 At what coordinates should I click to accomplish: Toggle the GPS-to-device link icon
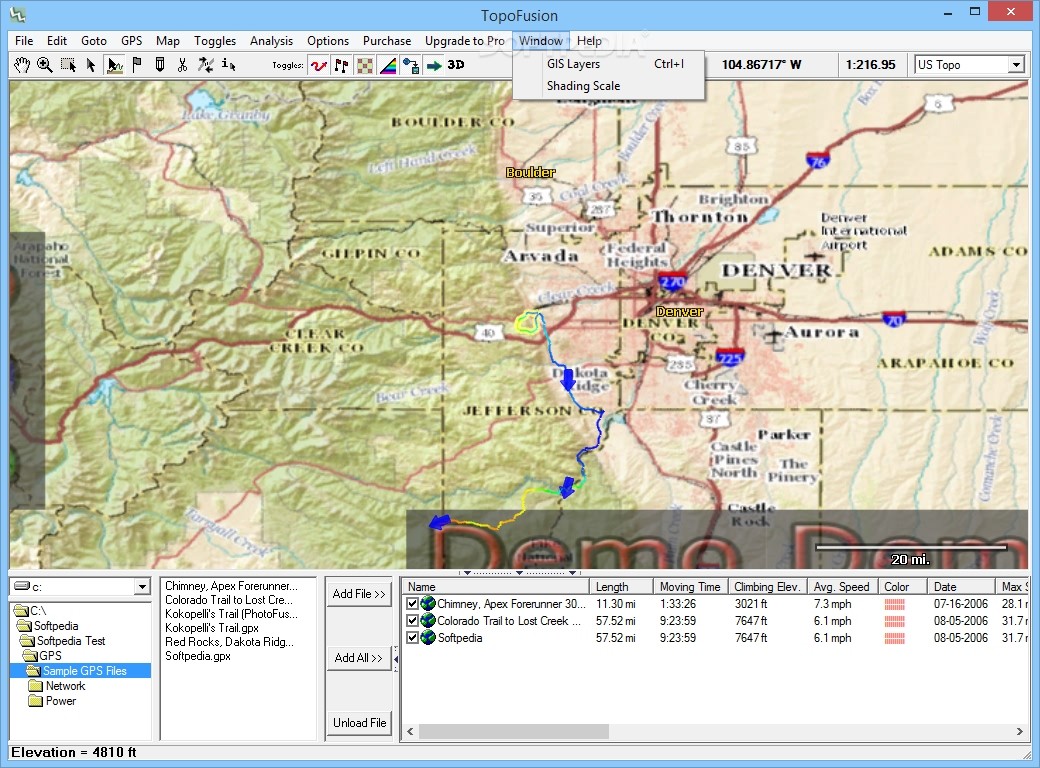[x=411, y=66]
